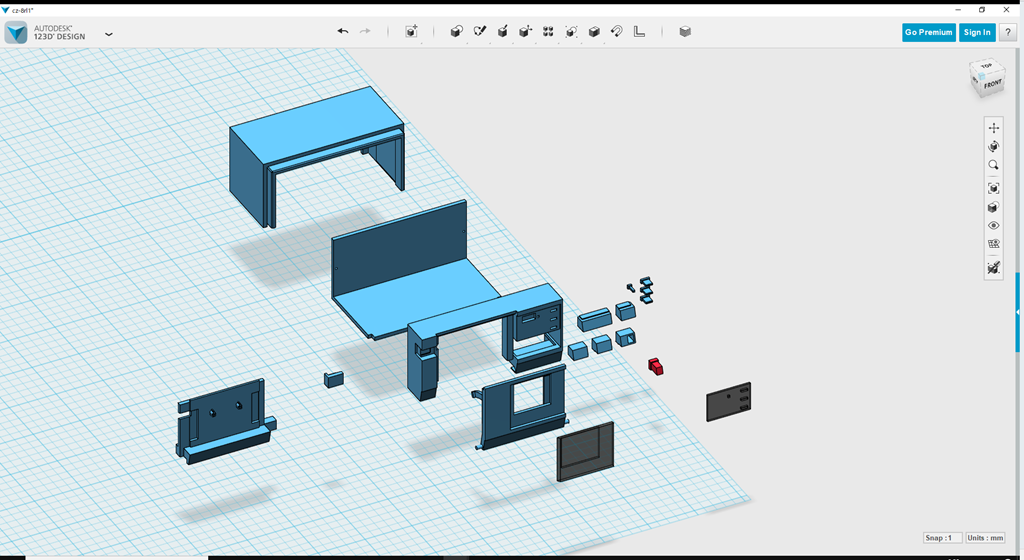Select the Measure tool icon
1024x560 pixels.
639,32
